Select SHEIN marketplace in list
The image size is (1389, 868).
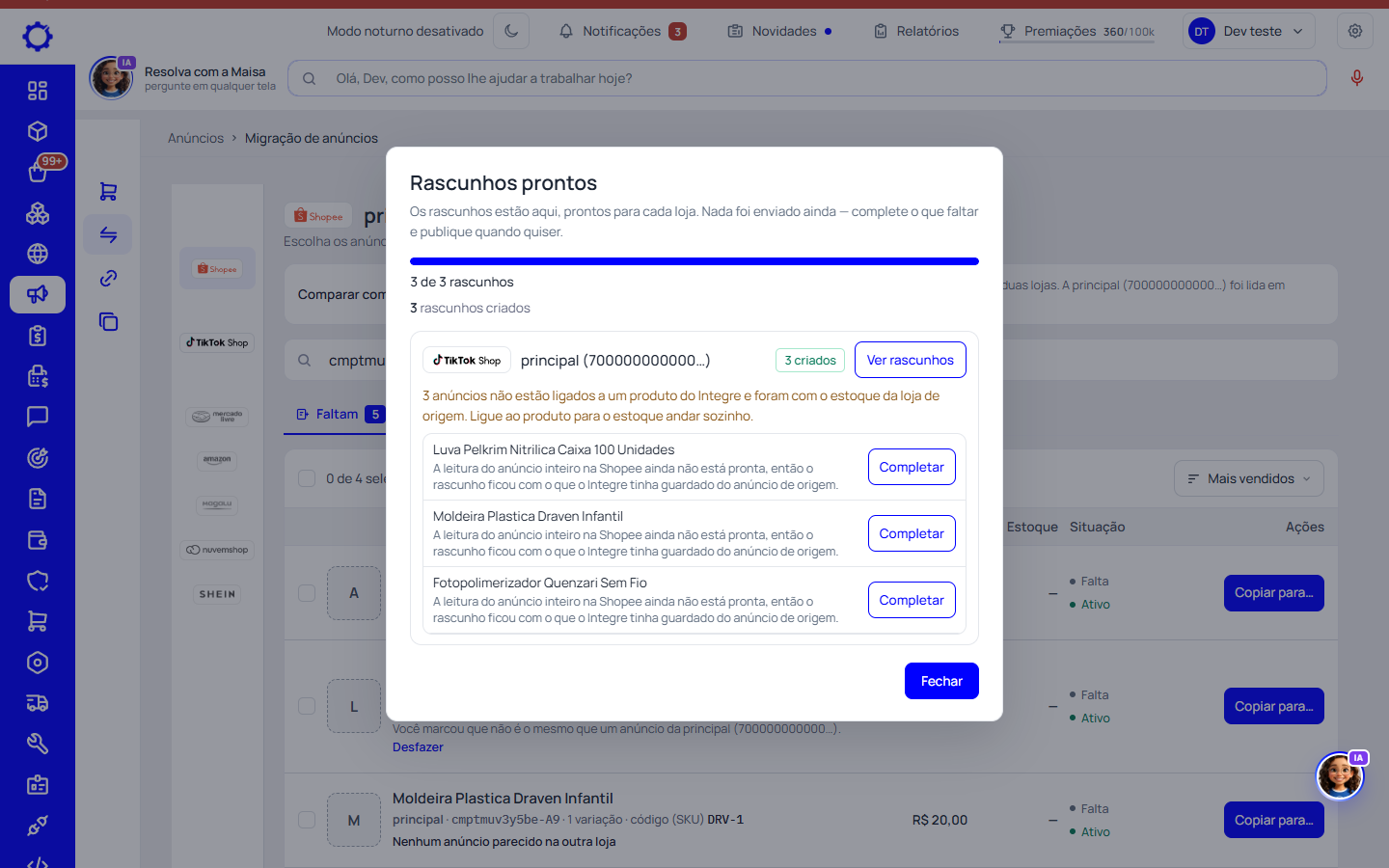click(217, 594)
